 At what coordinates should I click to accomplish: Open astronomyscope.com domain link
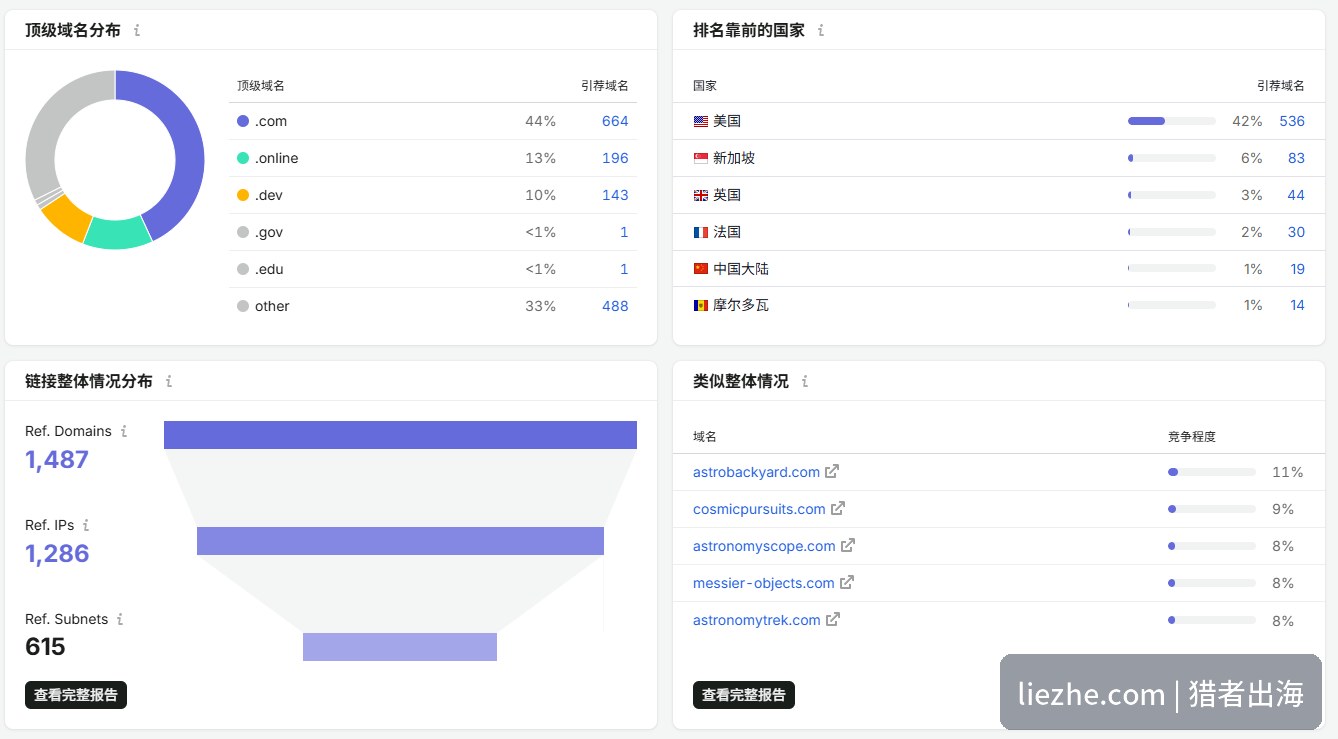pos(764,546)
